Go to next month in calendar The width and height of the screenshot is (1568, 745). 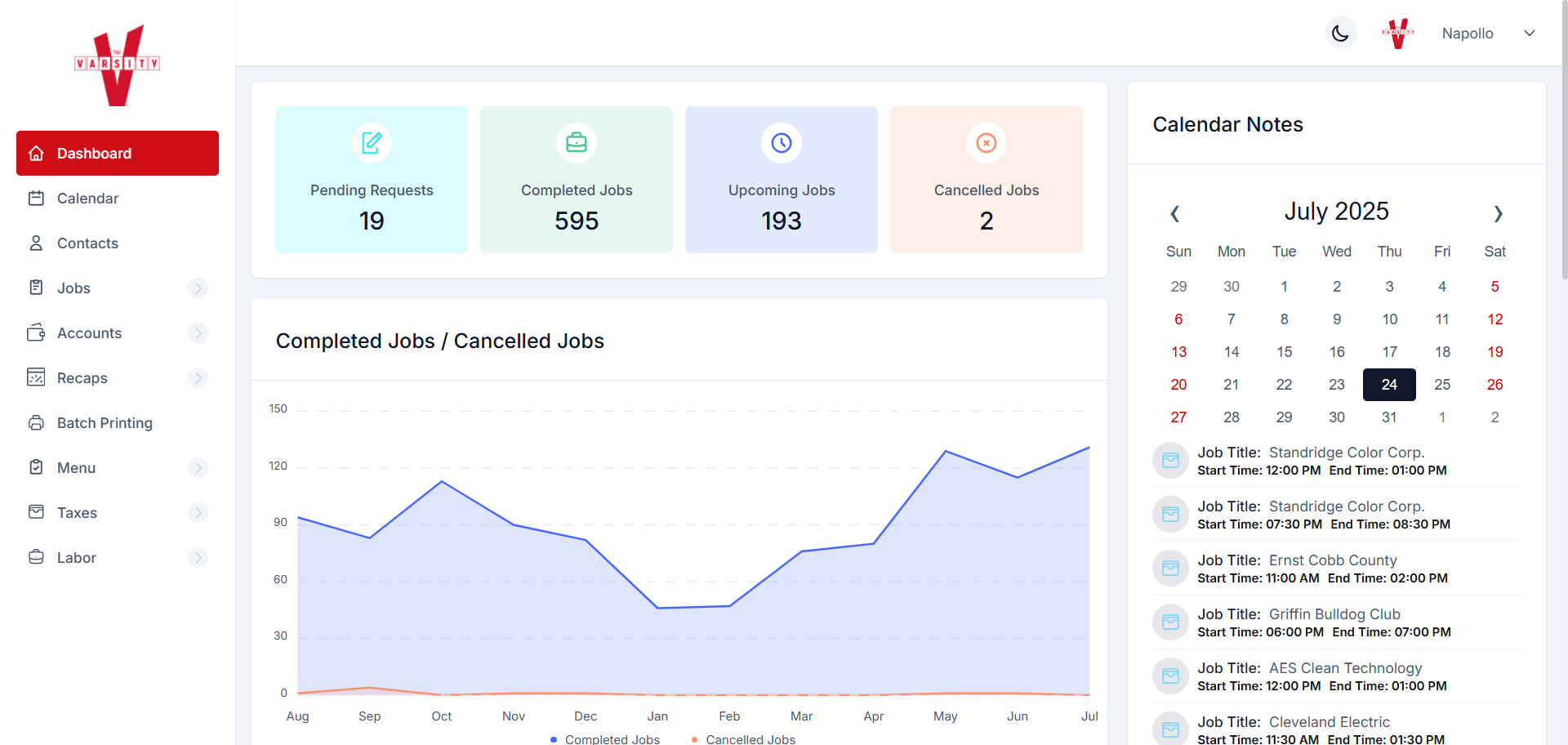(1498, 213)
